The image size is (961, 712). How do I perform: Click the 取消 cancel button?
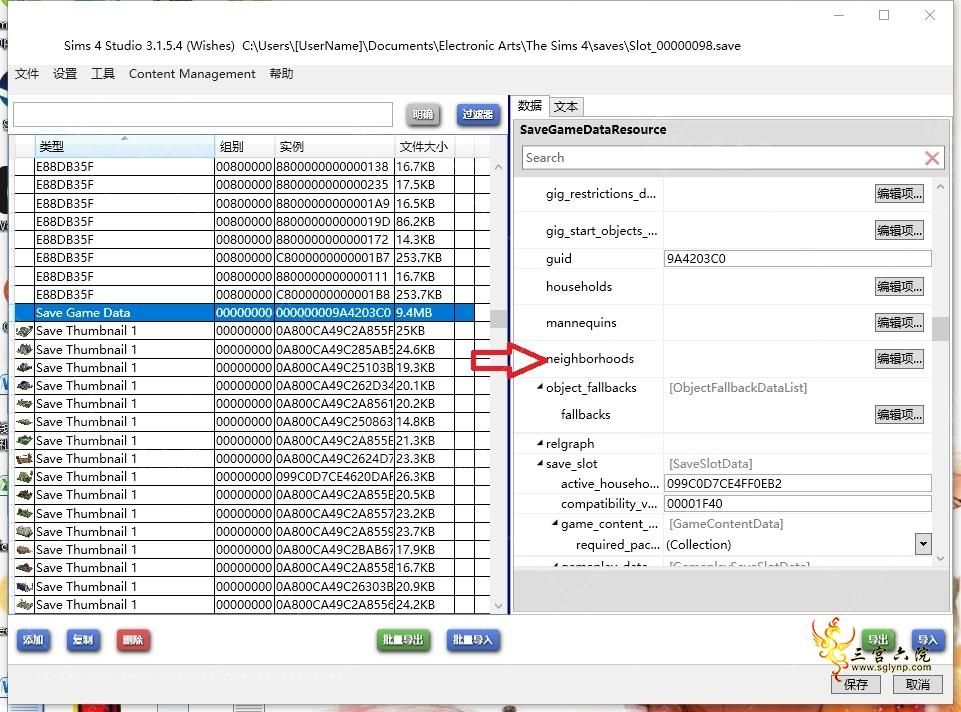pos(917,684)
